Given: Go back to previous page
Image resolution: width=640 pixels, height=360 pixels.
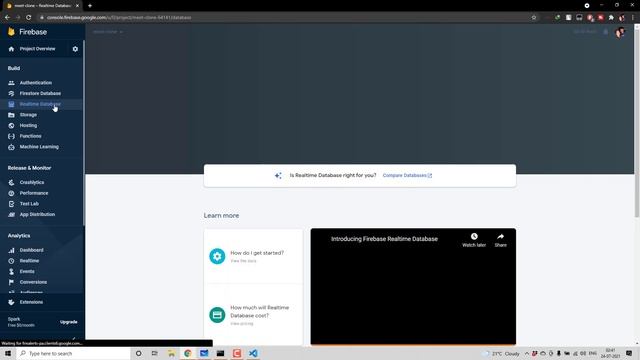Looking at the screenshot, I should tap(7, 18).
